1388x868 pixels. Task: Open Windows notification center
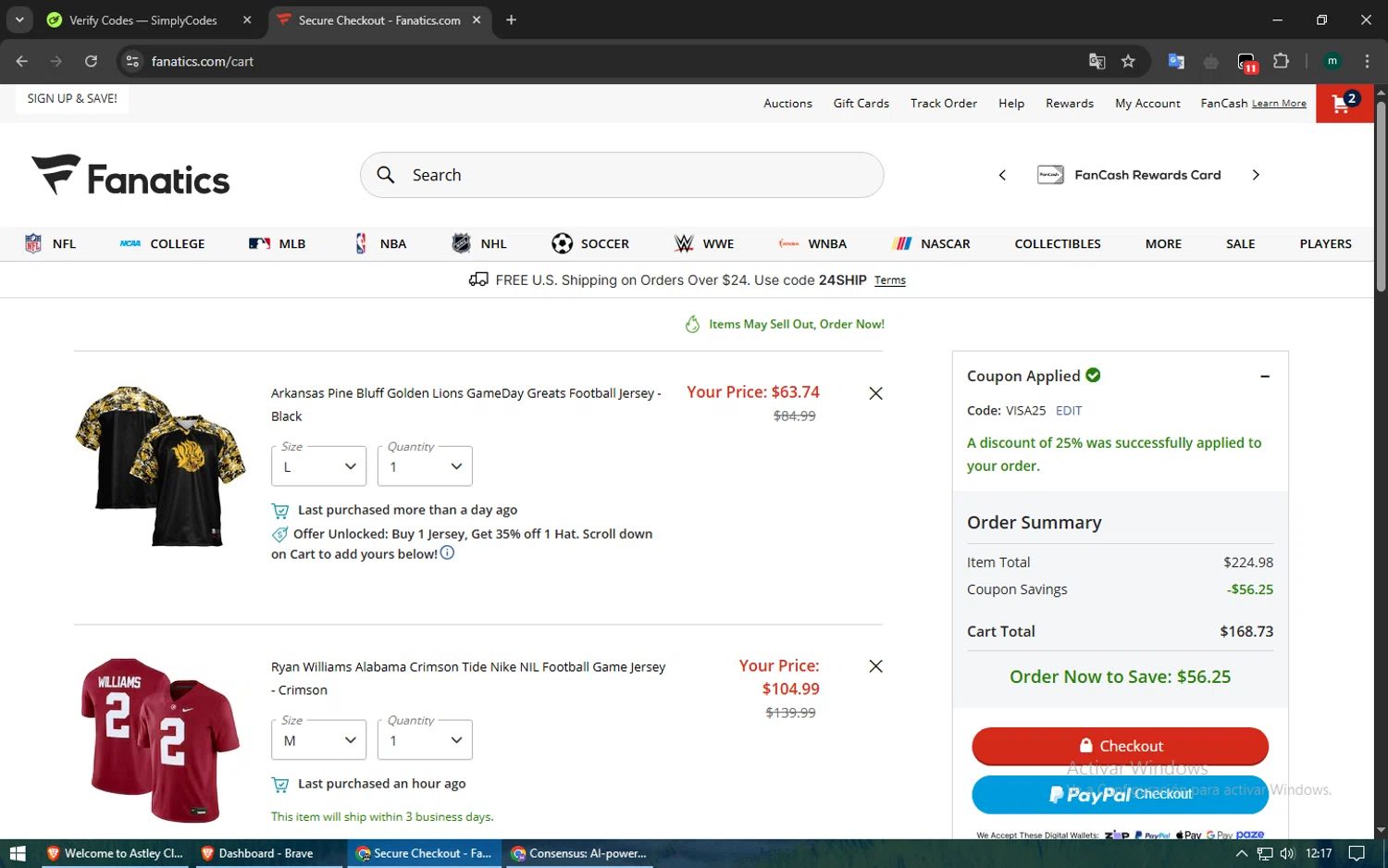coord(1357,853)
